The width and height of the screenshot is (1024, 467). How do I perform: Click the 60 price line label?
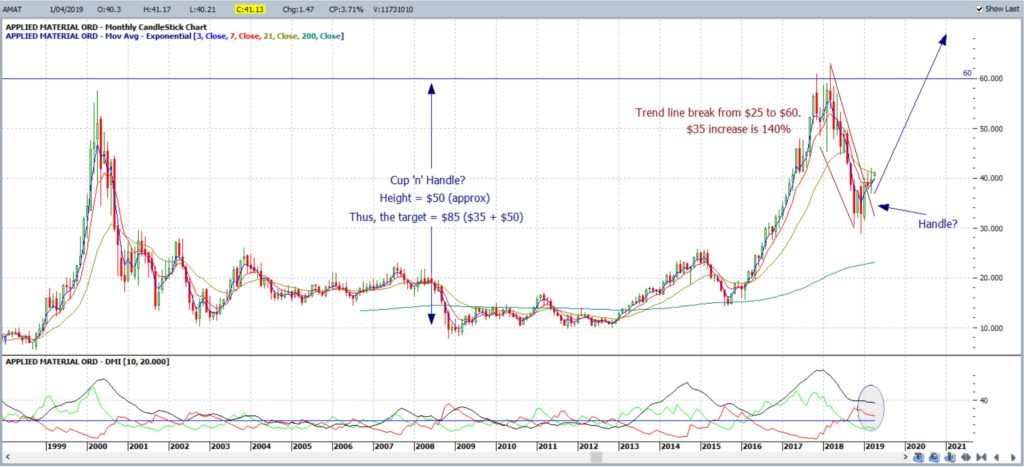click(967, 73)
